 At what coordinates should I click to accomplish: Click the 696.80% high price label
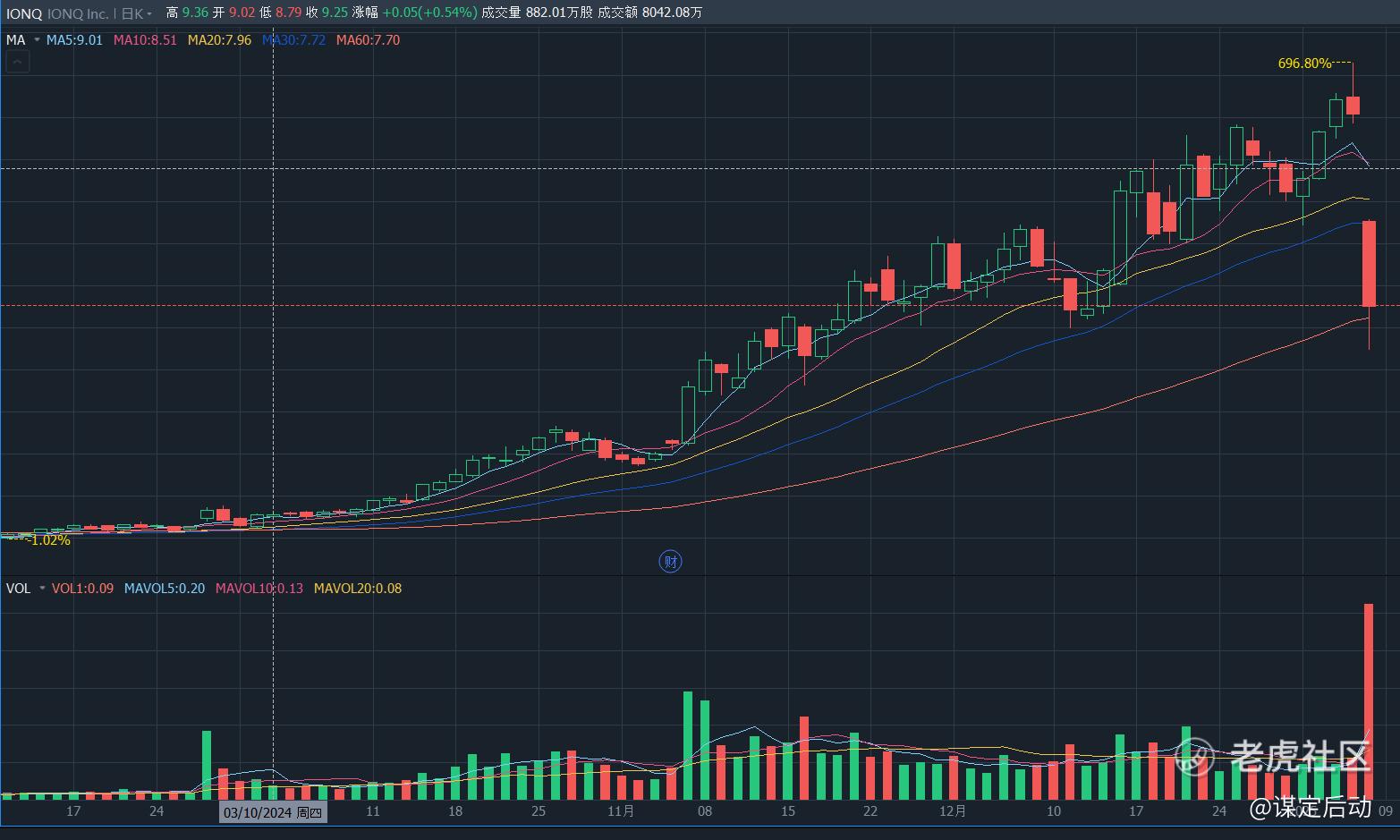(x=1304, y=64)
